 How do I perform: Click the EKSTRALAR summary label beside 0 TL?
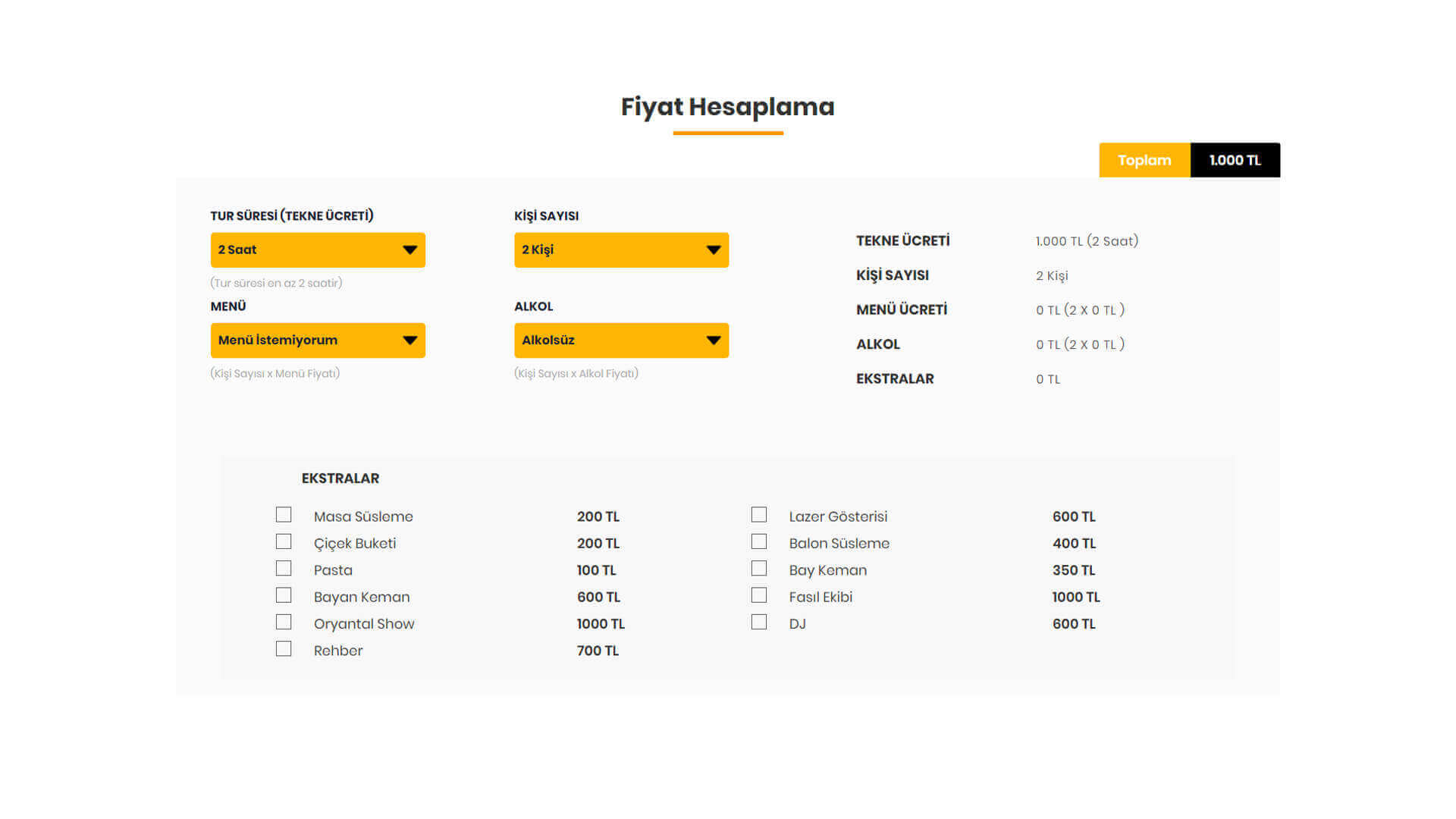click(x=895, y=378)
